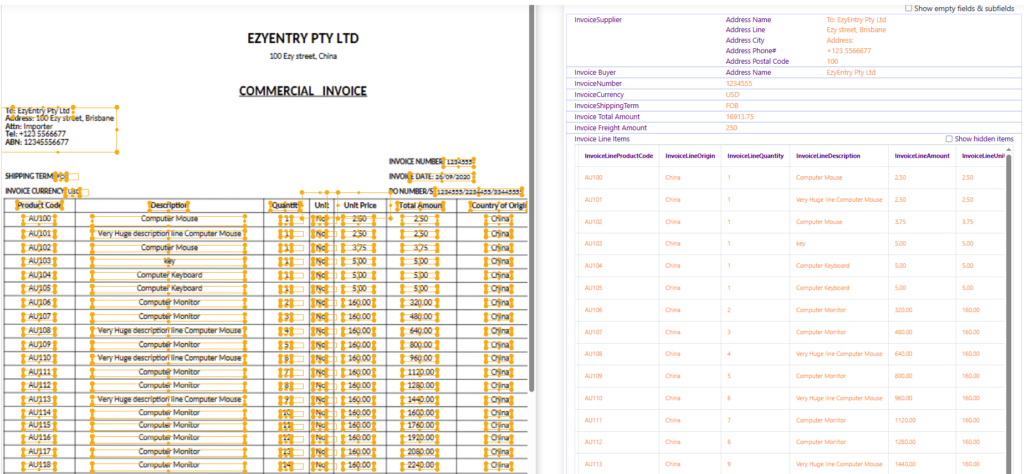This screenshot has height=474, width=1024.
Task: Click INVOICE DATE value in document
Action: click(x=453, y=176)
